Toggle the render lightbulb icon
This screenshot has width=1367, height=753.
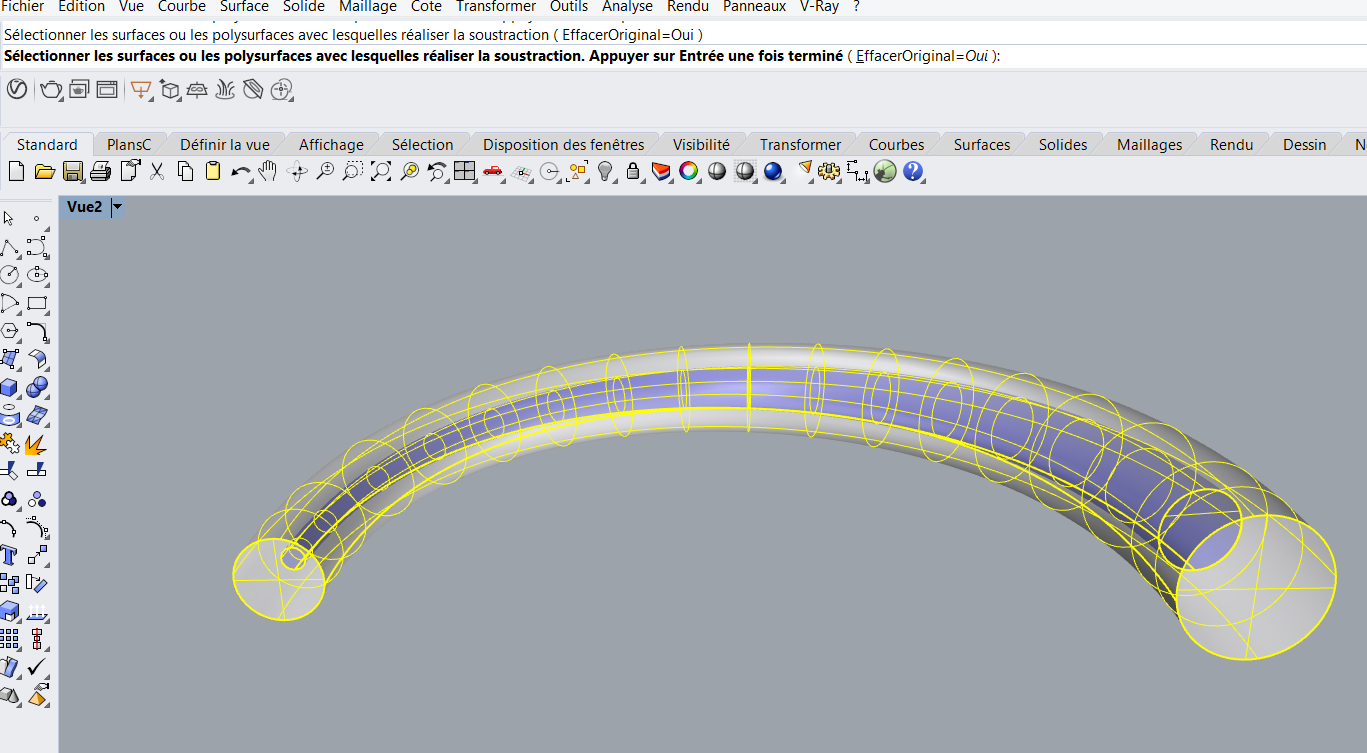(x=605, y=171)
